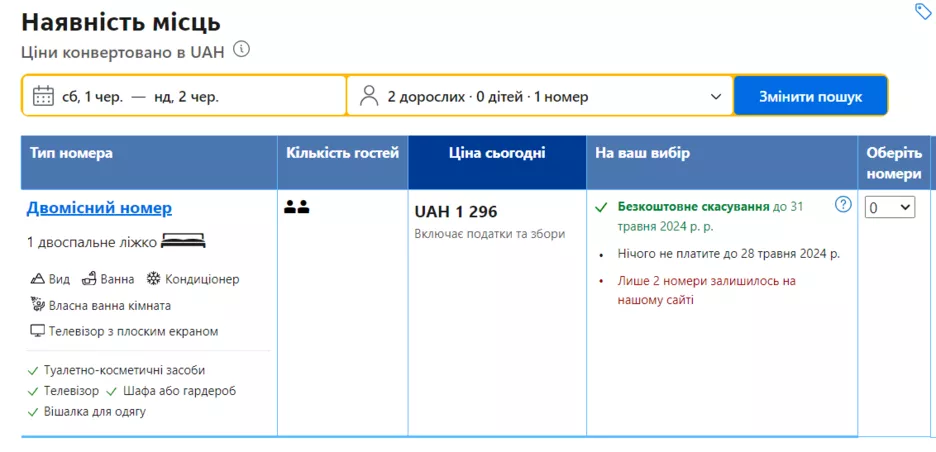Click the double bed icon
Screen dimensions: 936x452
(183, 241)
